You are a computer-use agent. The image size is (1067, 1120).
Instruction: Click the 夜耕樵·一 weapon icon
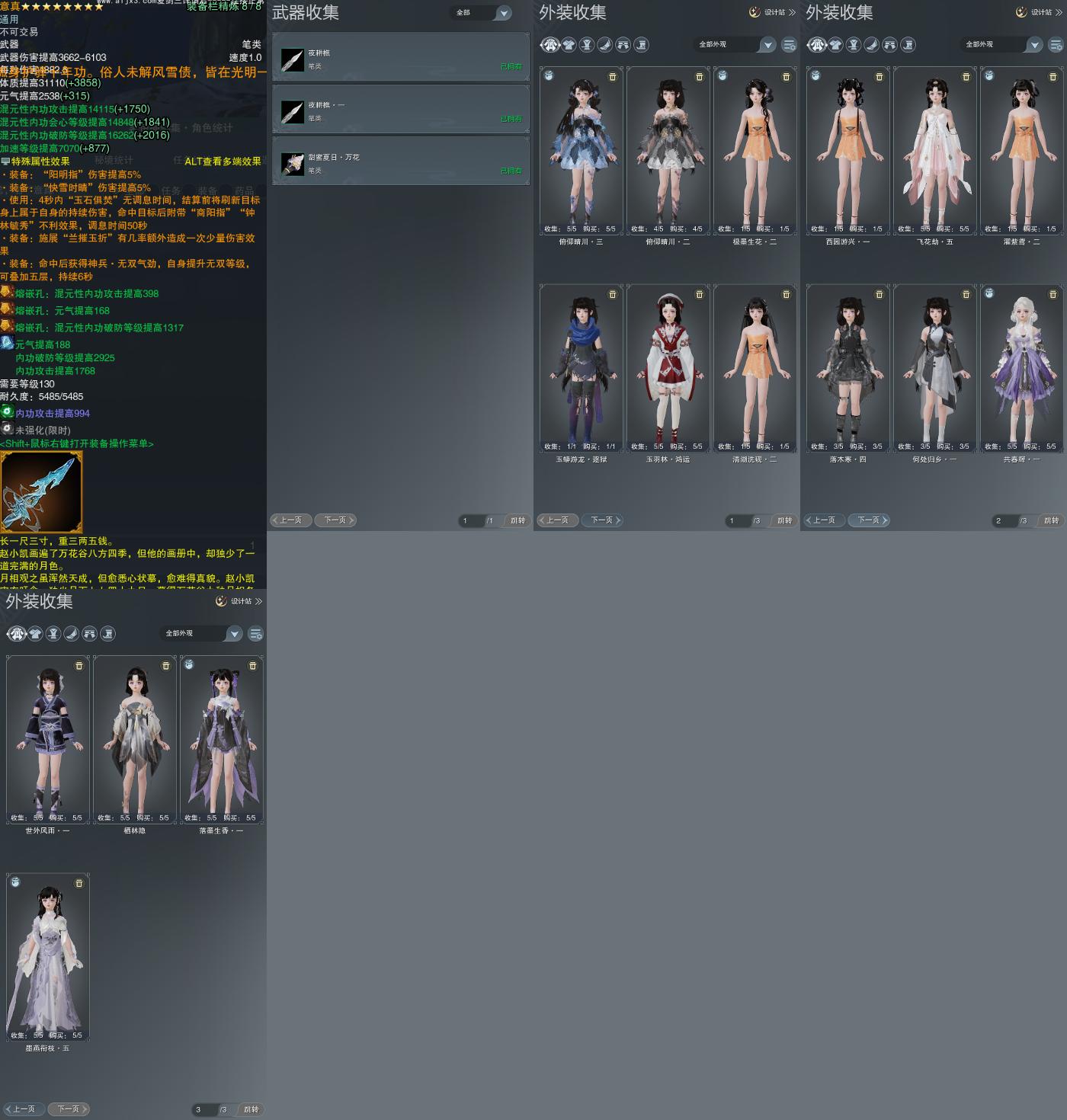tap(293, 112)
